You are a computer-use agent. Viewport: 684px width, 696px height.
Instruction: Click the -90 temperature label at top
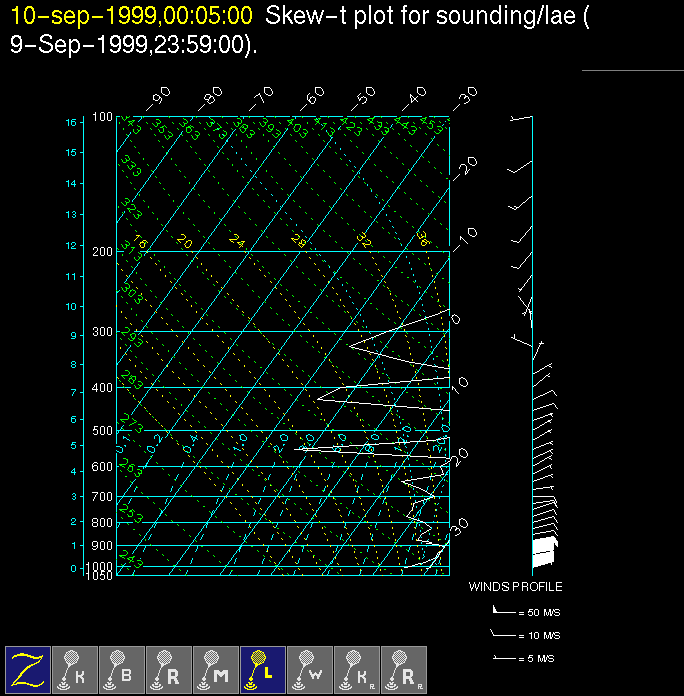click(x=158, y=98)
